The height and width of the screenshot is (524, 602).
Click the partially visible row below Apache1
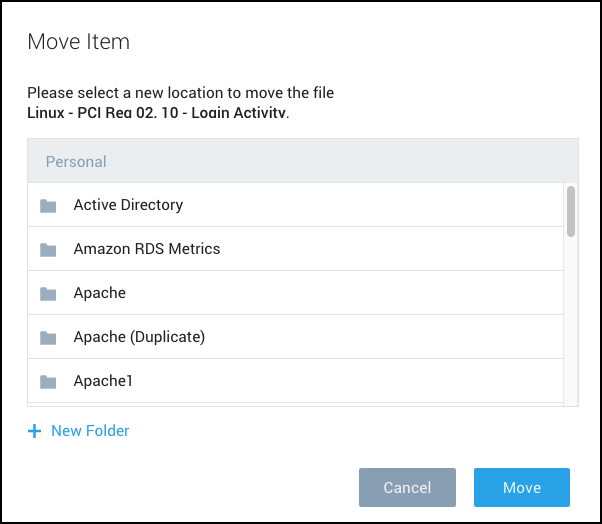pos(295,404)
